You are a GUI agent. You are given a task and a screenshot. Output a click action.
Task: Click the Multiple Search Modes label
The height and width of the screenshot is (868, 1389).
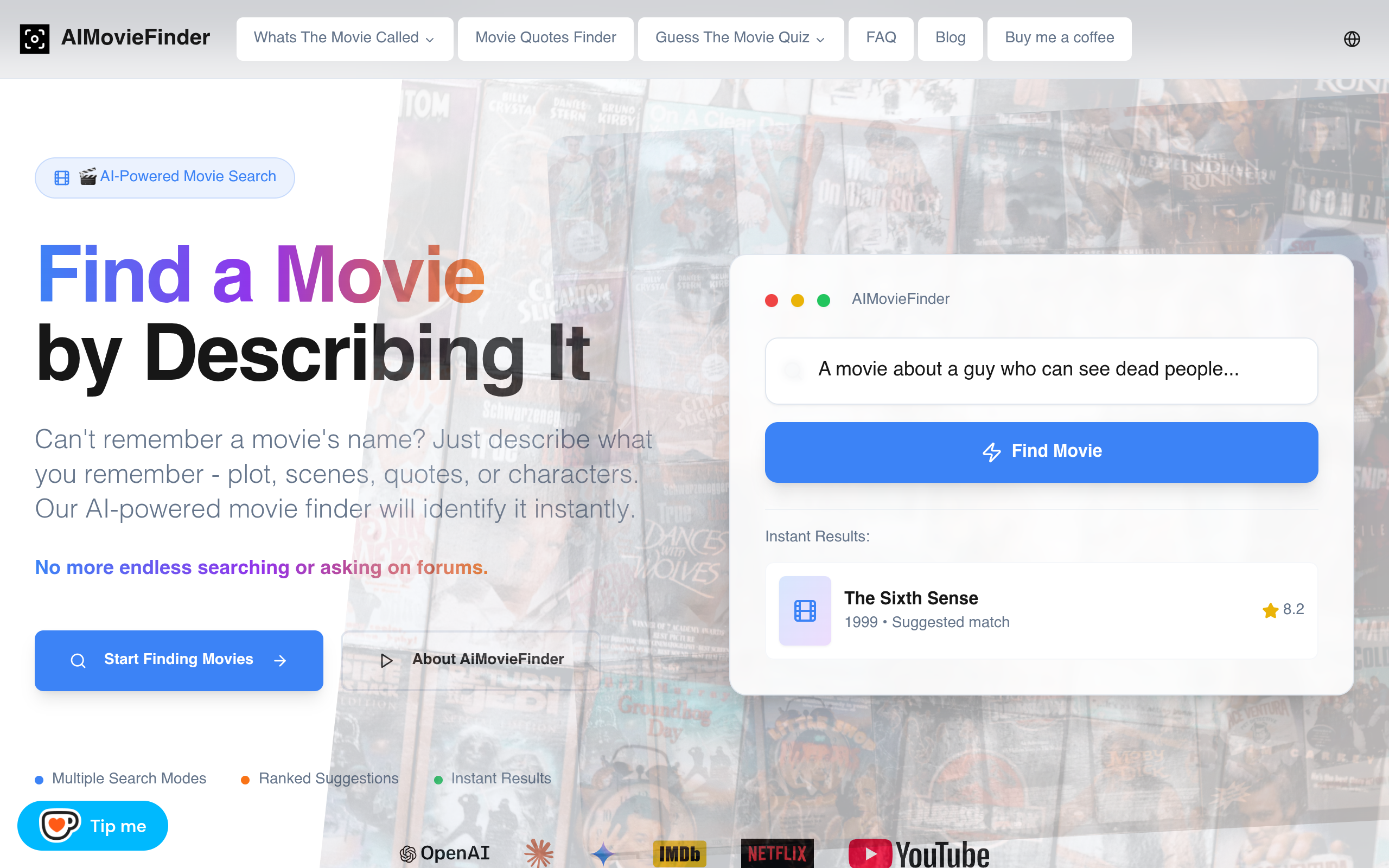click(x=129, y=778)
